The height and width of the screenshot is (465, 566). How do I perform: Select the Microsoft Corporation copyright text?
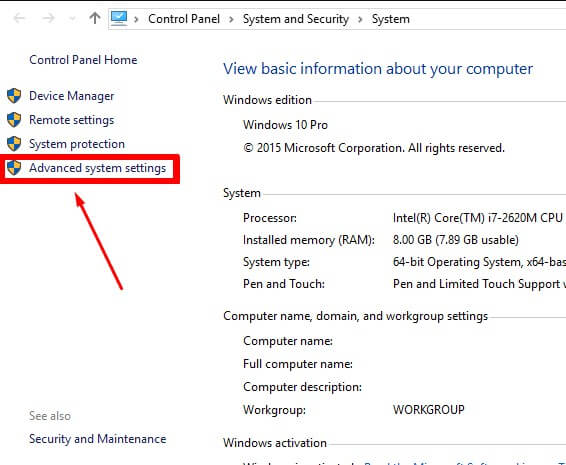pos(374,148)
